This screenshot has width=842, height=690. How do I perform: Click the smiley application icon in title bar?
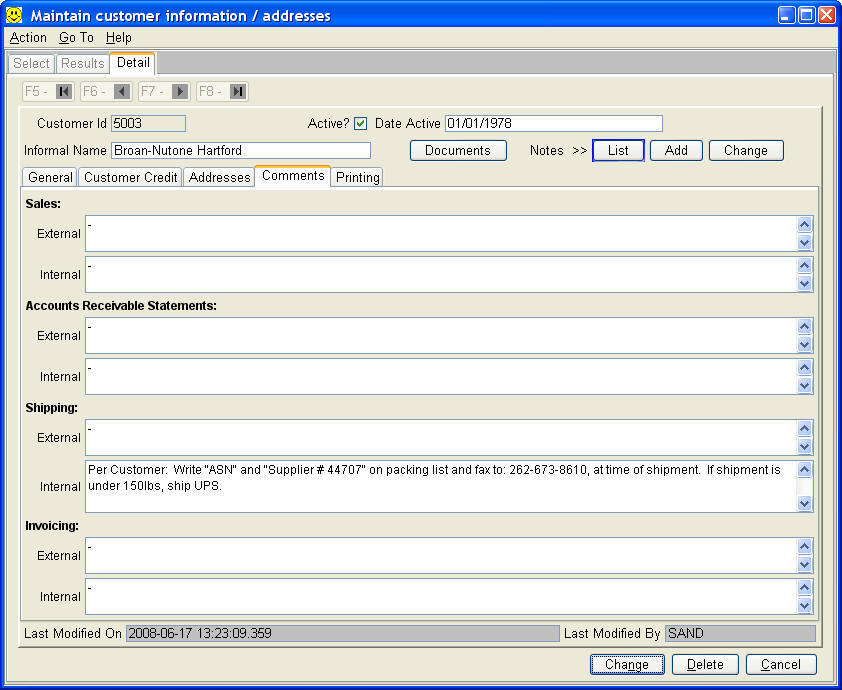14,15
